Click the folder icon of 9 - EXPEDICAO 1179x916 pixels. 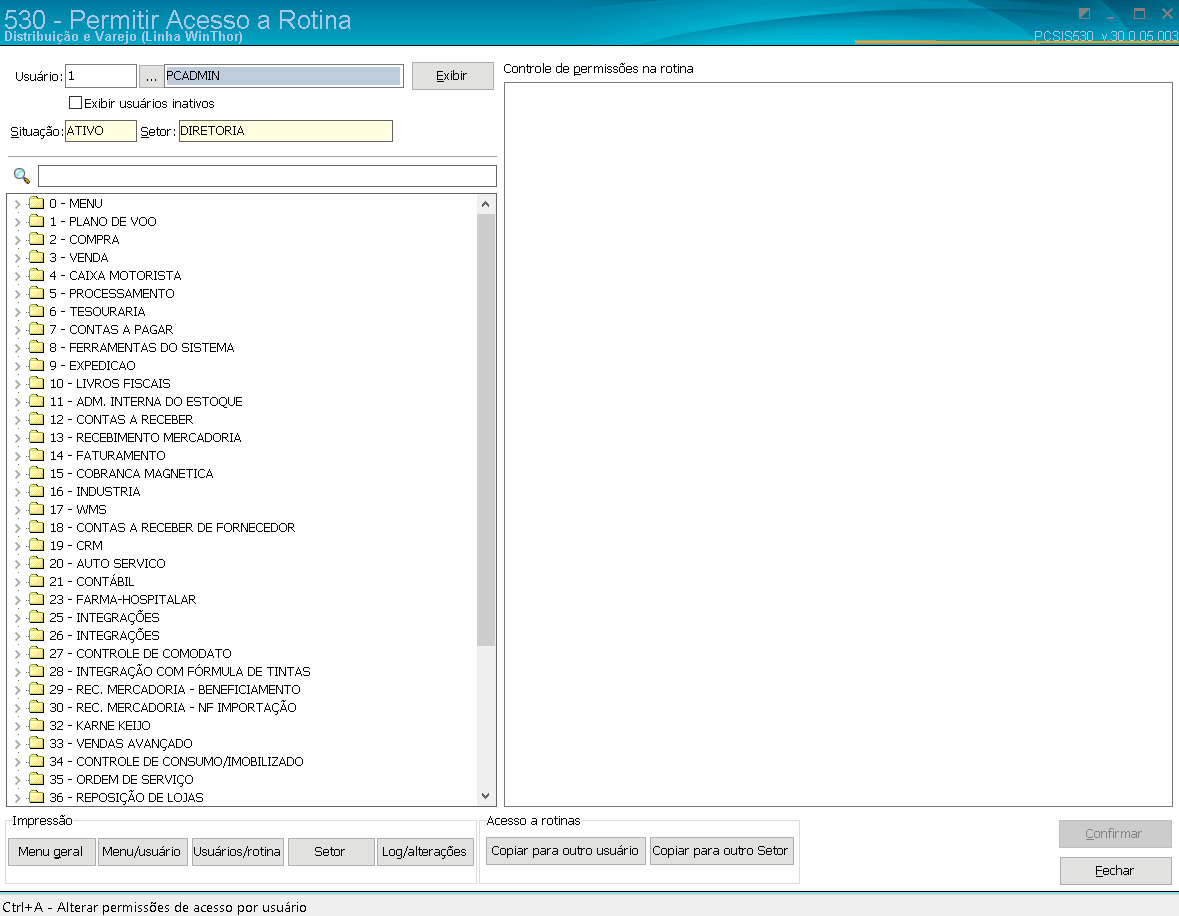click(36, 365)
